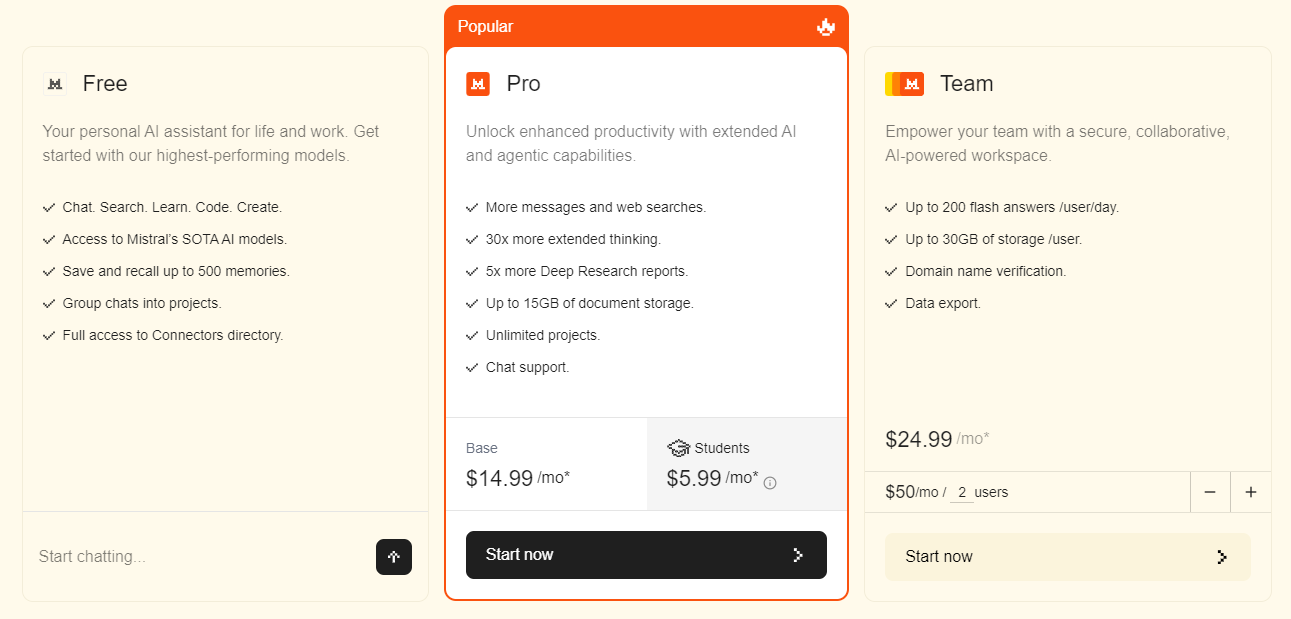Click the Mistral logo beside Free plan

click(x=55, y=84)
